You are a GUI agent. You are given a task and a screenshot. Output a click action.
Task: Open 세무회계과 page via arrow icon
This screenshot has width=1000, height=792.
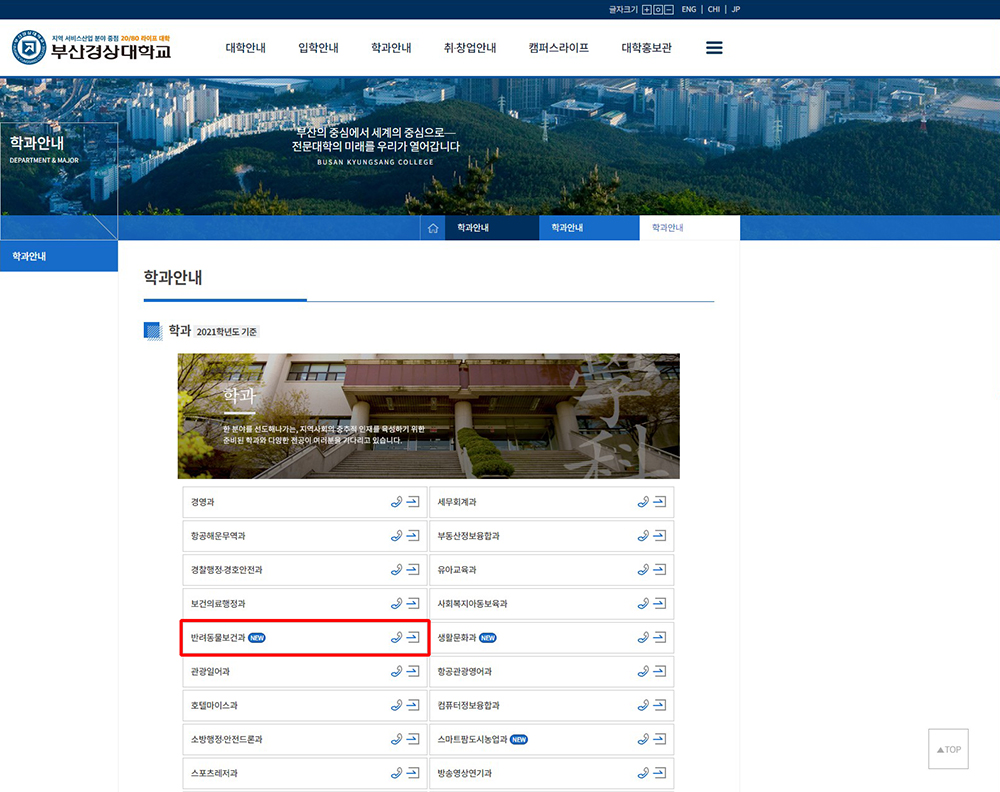(659, 502)
